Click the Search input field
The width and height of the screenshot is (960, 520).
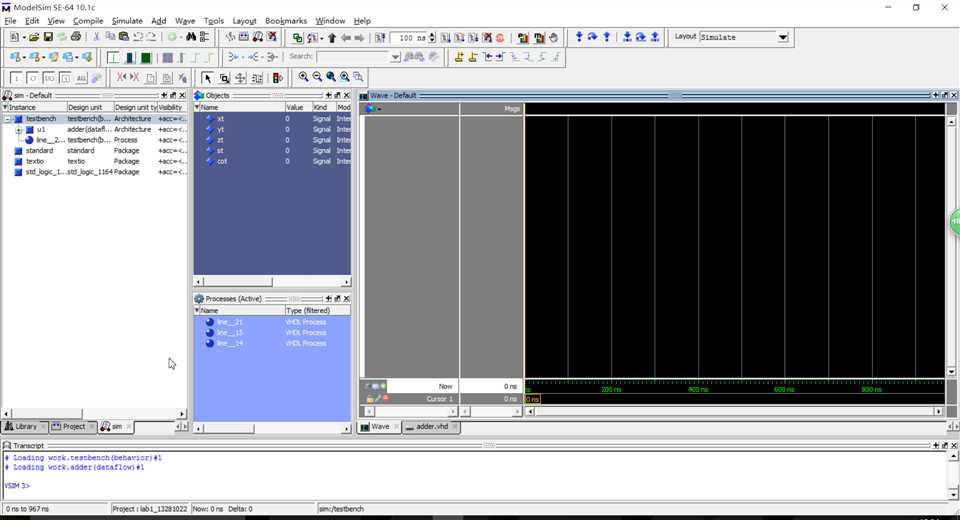[353, 58]
